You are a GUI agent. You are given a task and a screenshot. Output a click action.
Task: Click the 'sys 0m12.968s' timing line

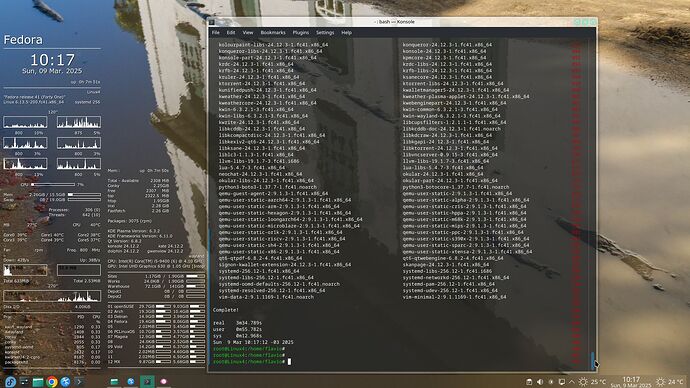pyautogui.click(x=237, y=336)
